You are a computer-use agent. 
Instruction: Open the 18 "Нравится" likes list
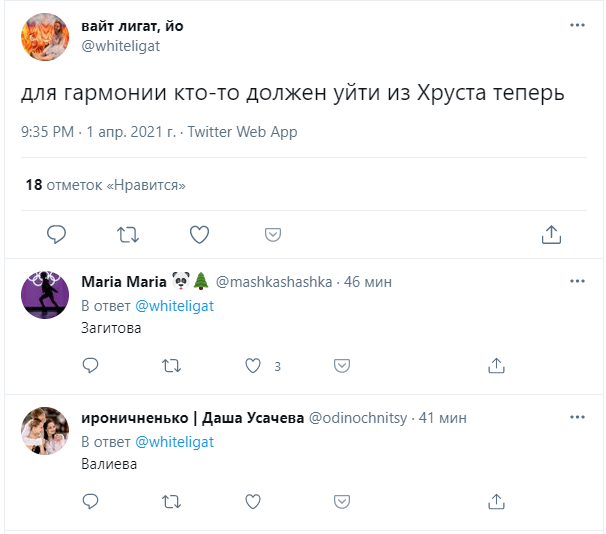pos(105,185)
